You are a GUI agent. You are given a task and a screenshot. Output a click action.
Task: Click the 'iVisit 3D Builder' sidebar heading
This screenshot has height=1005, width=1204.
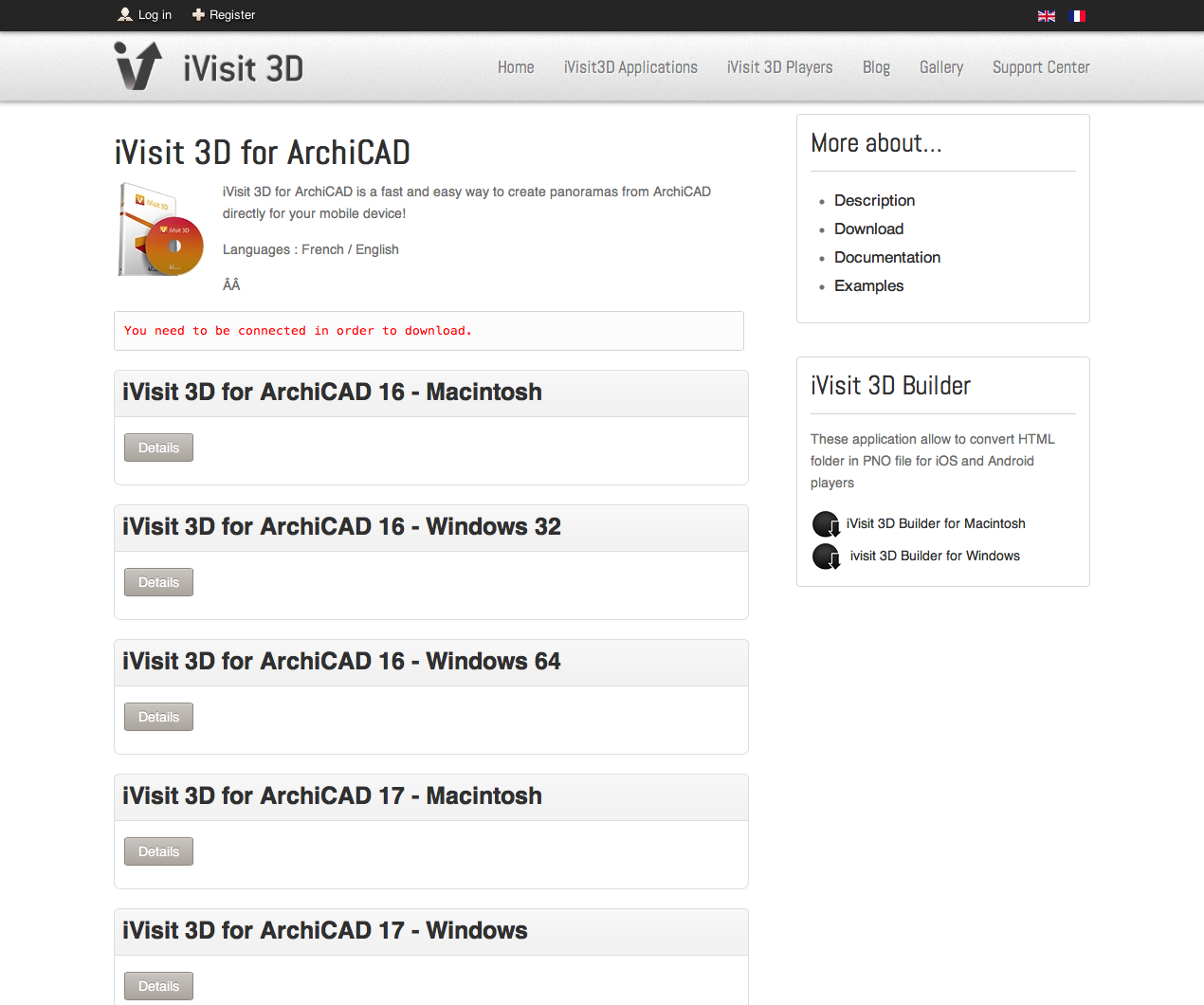[x=891, y=386]
